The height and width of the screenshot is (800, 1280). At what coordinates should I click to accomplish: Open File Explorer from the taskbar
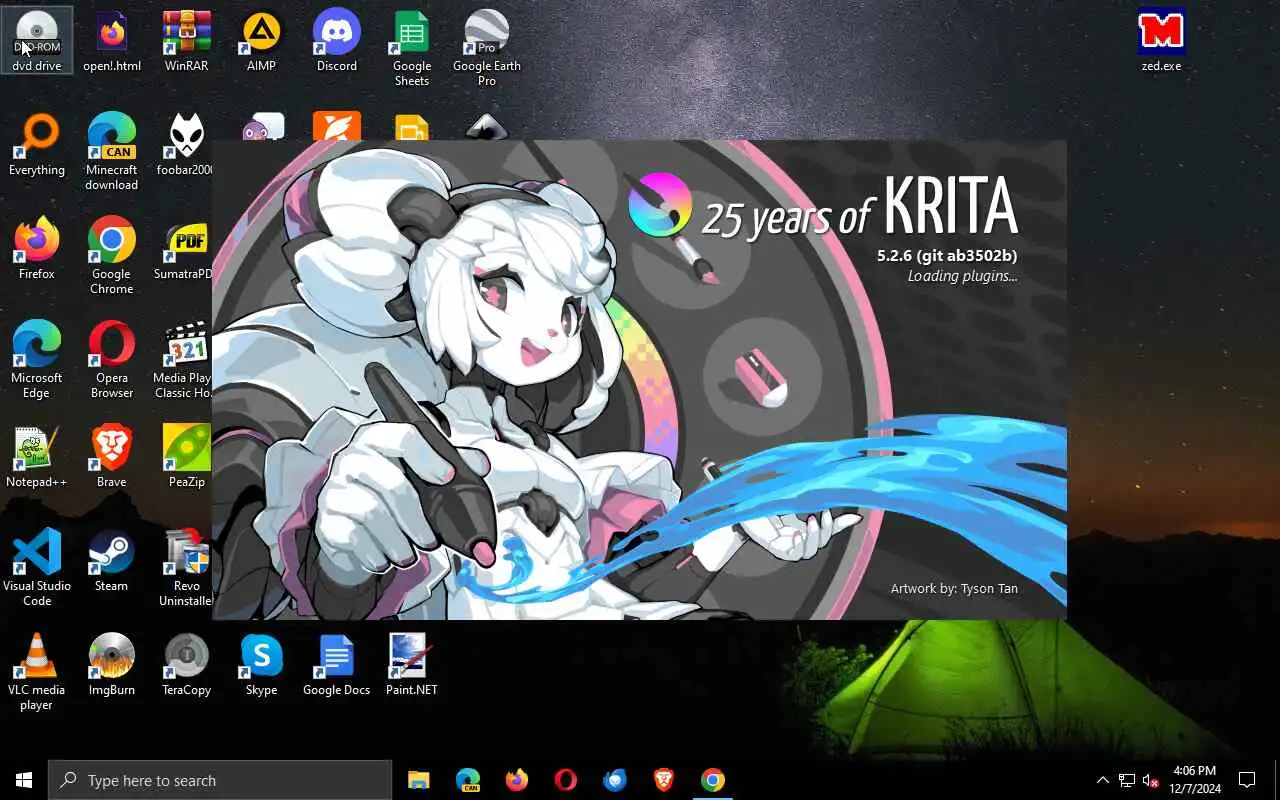419,780
